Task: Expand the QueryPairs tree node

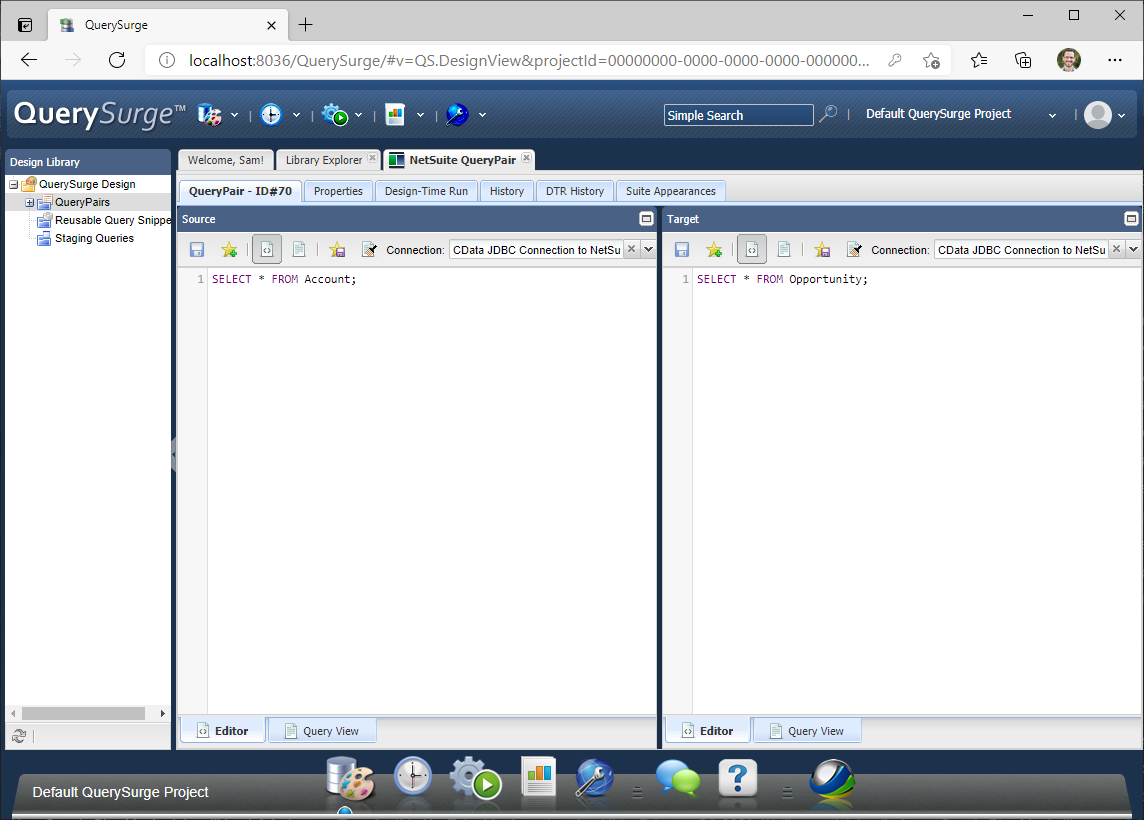Action: (x=29, y=203)
